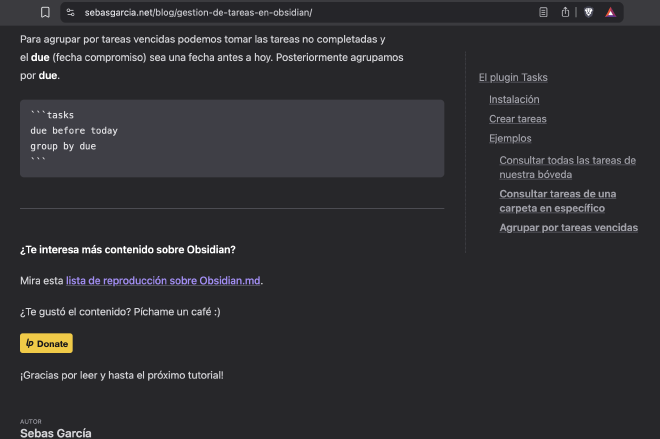Go to El plugin Tasks section
660x439 pixels.
[513, 77]
